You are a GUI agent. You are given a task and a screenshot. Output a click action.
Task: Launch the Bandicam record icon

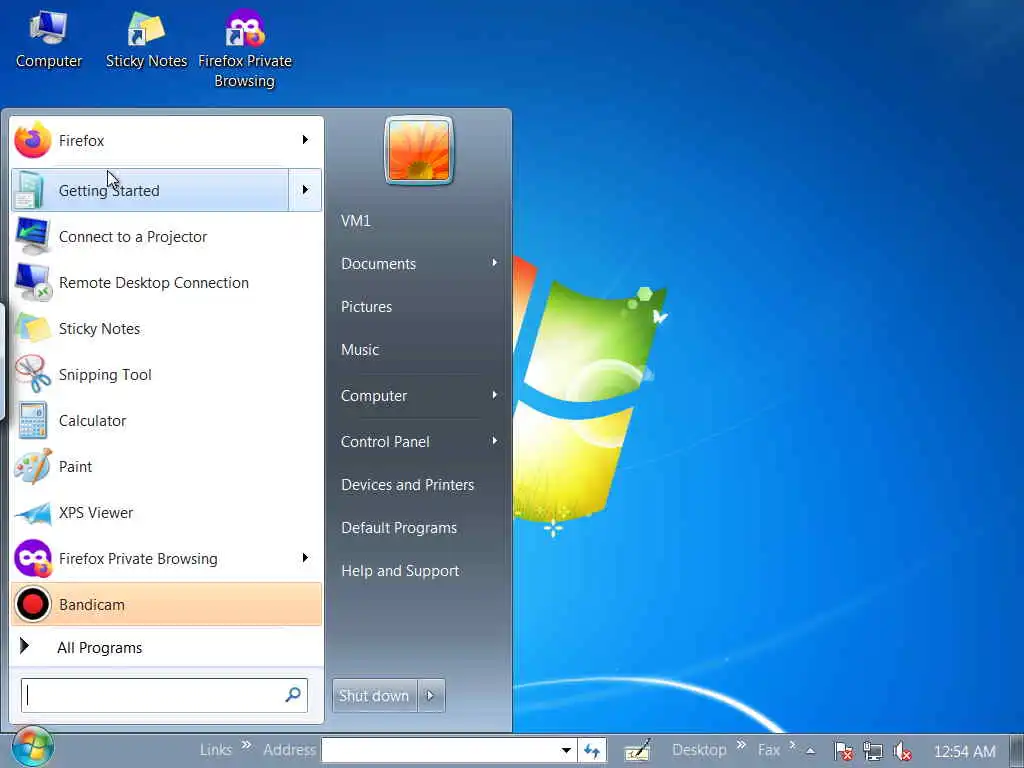click(32, 604)
